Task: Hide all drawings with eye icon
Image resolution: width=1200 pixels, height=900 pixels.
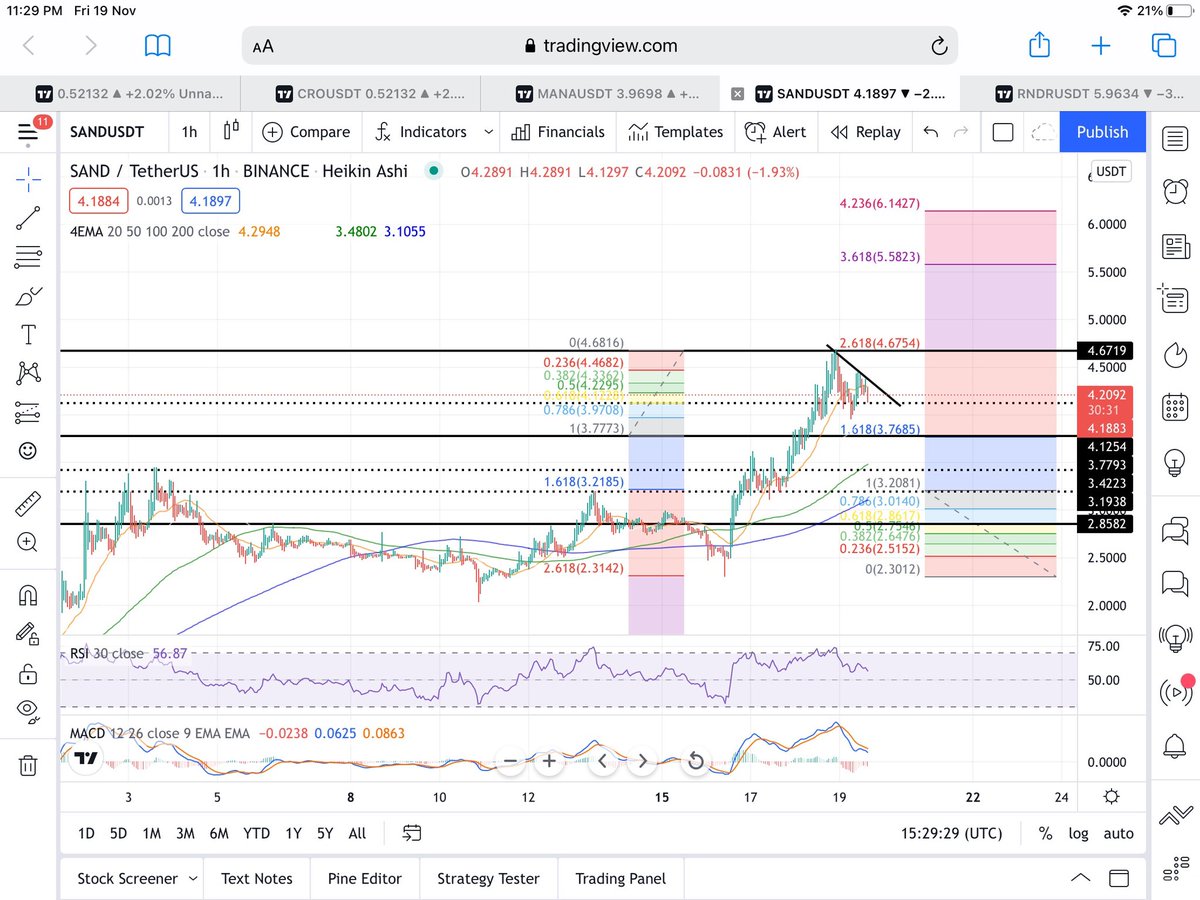Action: 28,711
